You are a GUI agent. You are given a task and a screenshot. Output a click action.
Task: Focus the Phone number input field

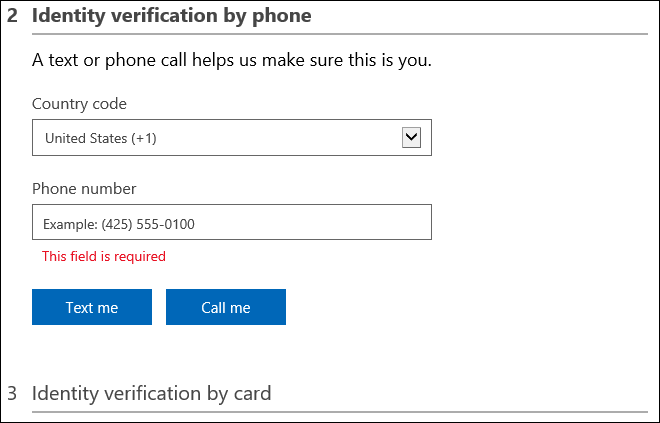[x=231, y=222]
